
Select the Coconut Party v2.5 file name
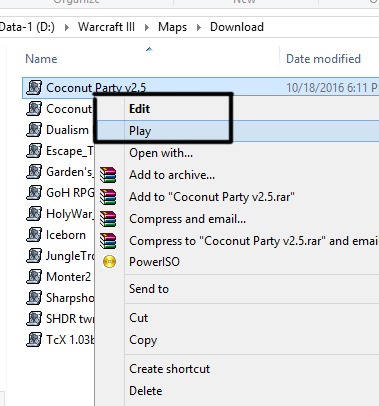tap(96, 88)
